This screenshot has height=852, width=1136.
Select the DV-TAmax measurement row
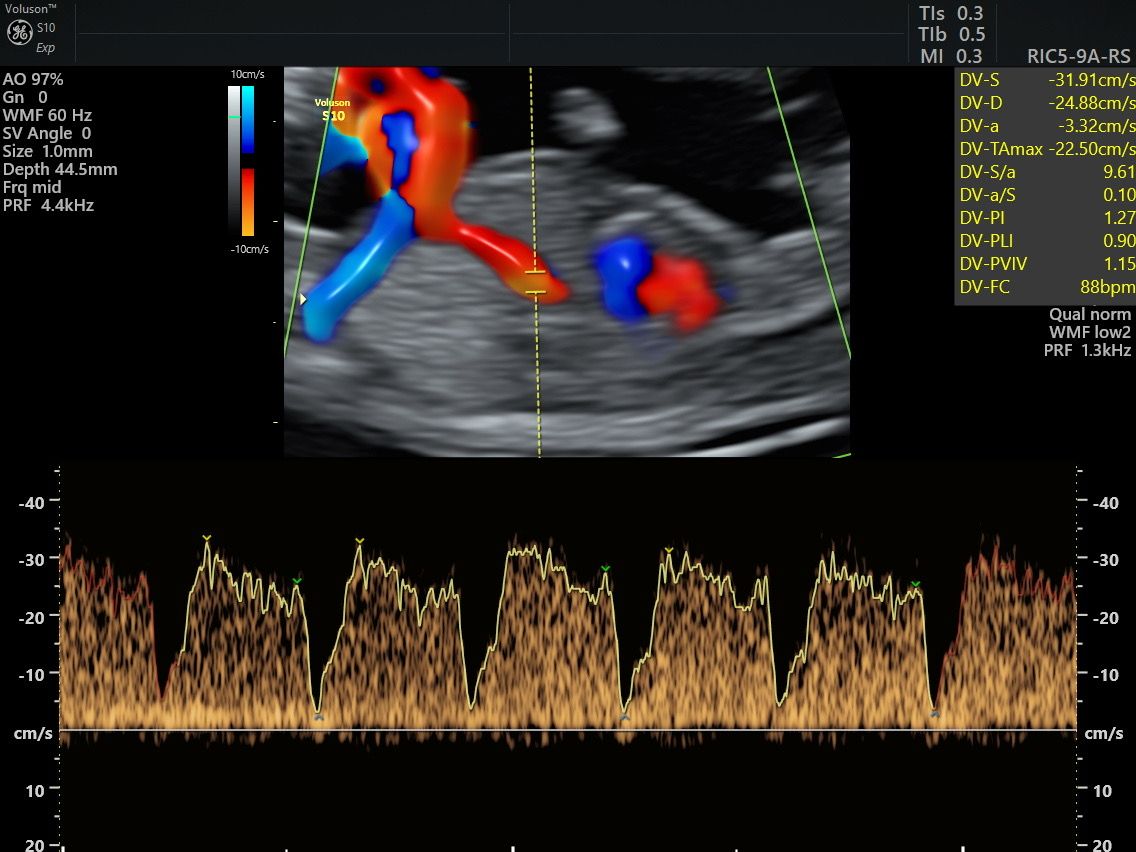[x=1046, y=149]
